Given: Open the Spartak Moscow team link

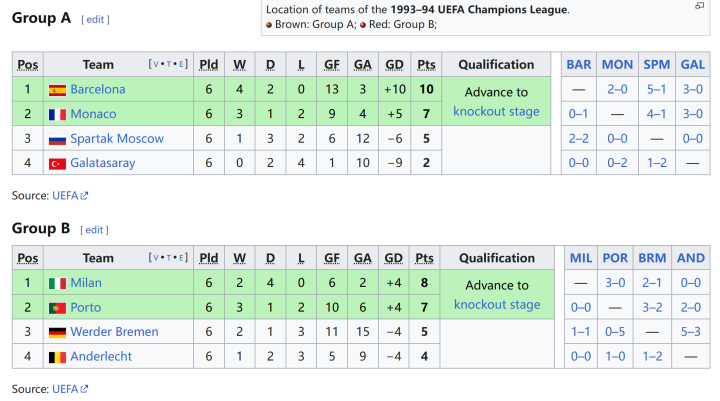Looking at the screenshot, I should 117,138.
